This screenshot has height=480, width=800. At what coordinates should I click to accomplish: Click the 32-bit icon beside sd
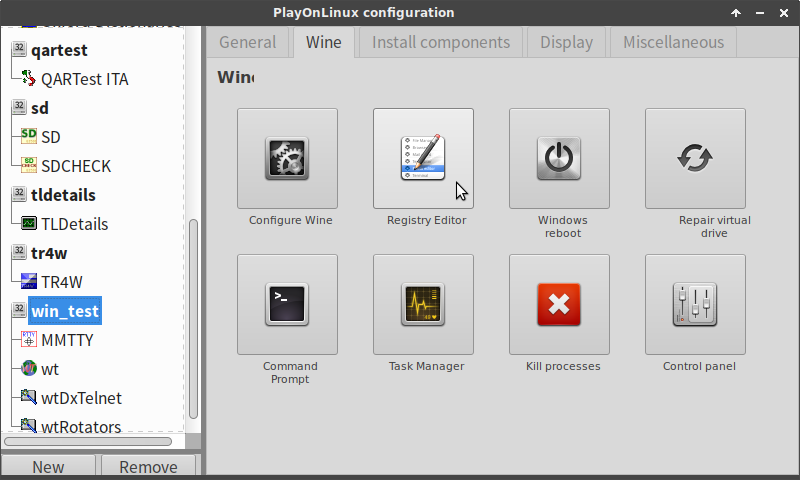click(19, 107)
